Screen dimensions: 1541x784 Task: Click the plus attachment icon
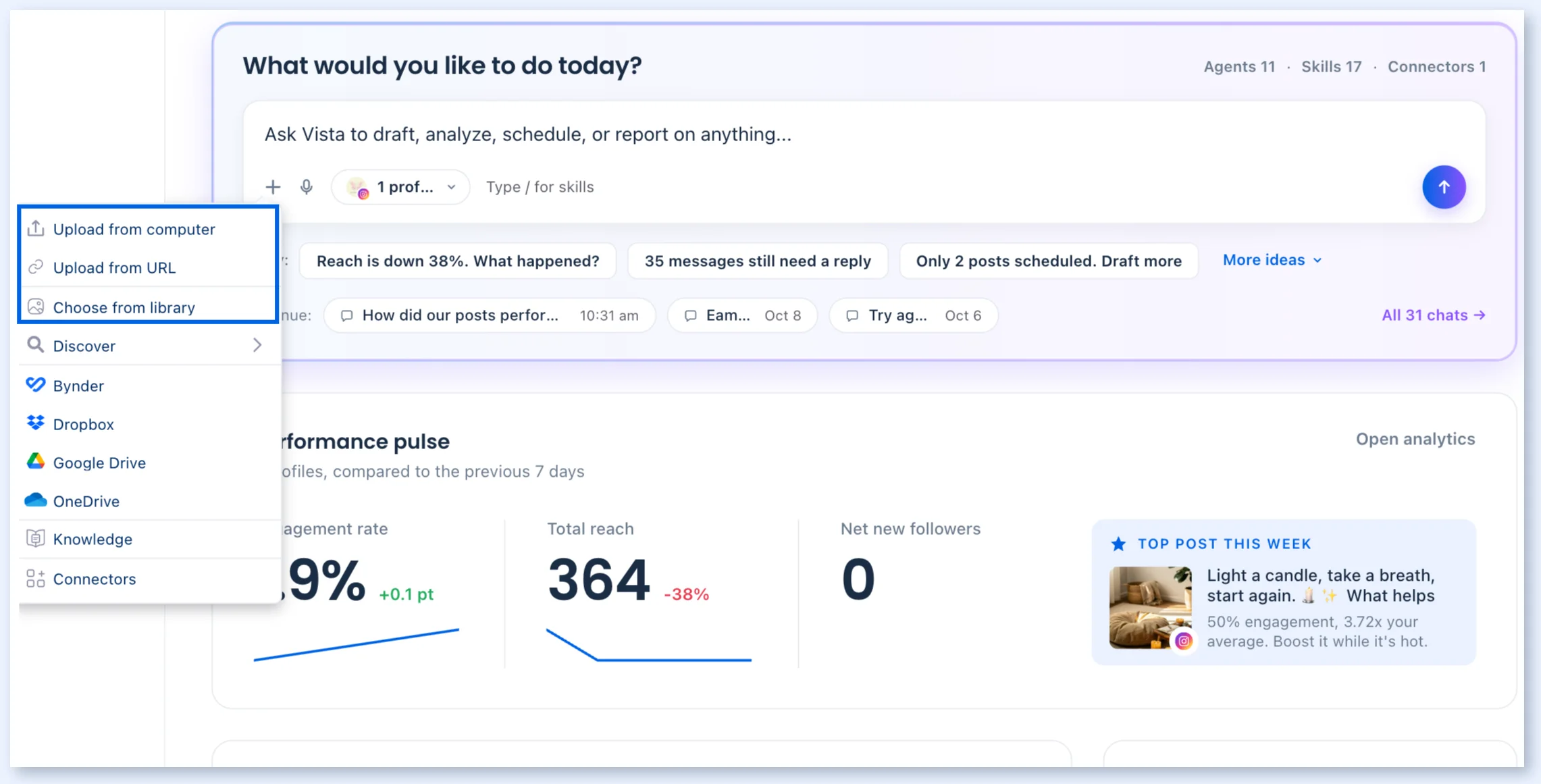click(x=273, y=186)
